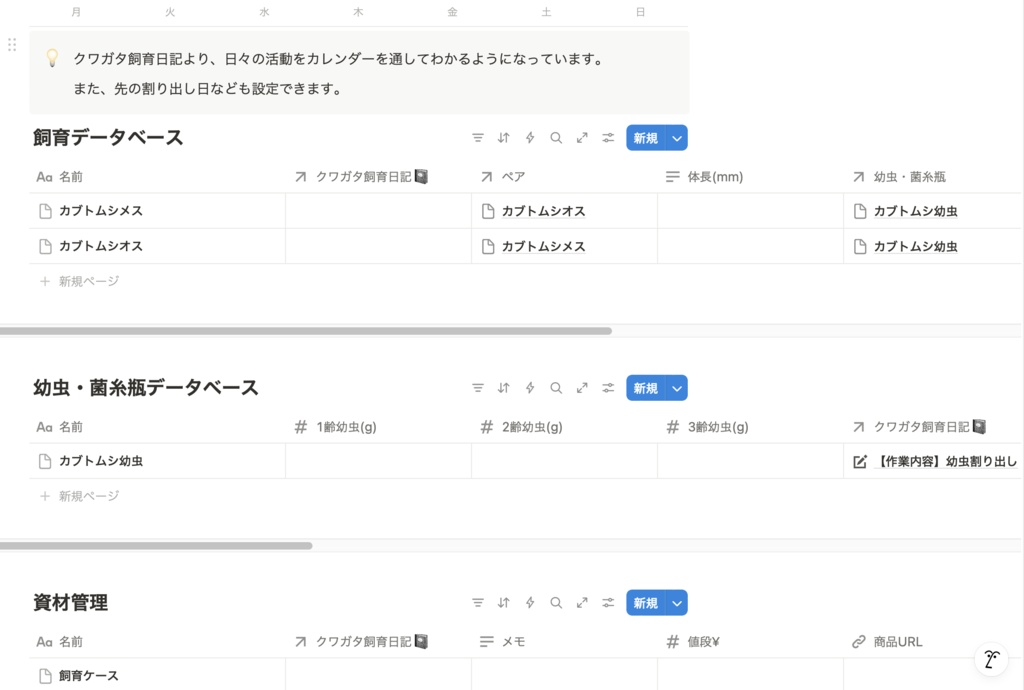This screenshot has width=1024, height=690.
Task: Expand the 新規 dropdown arrow in 飼育データベース
Action: point(677,138)
